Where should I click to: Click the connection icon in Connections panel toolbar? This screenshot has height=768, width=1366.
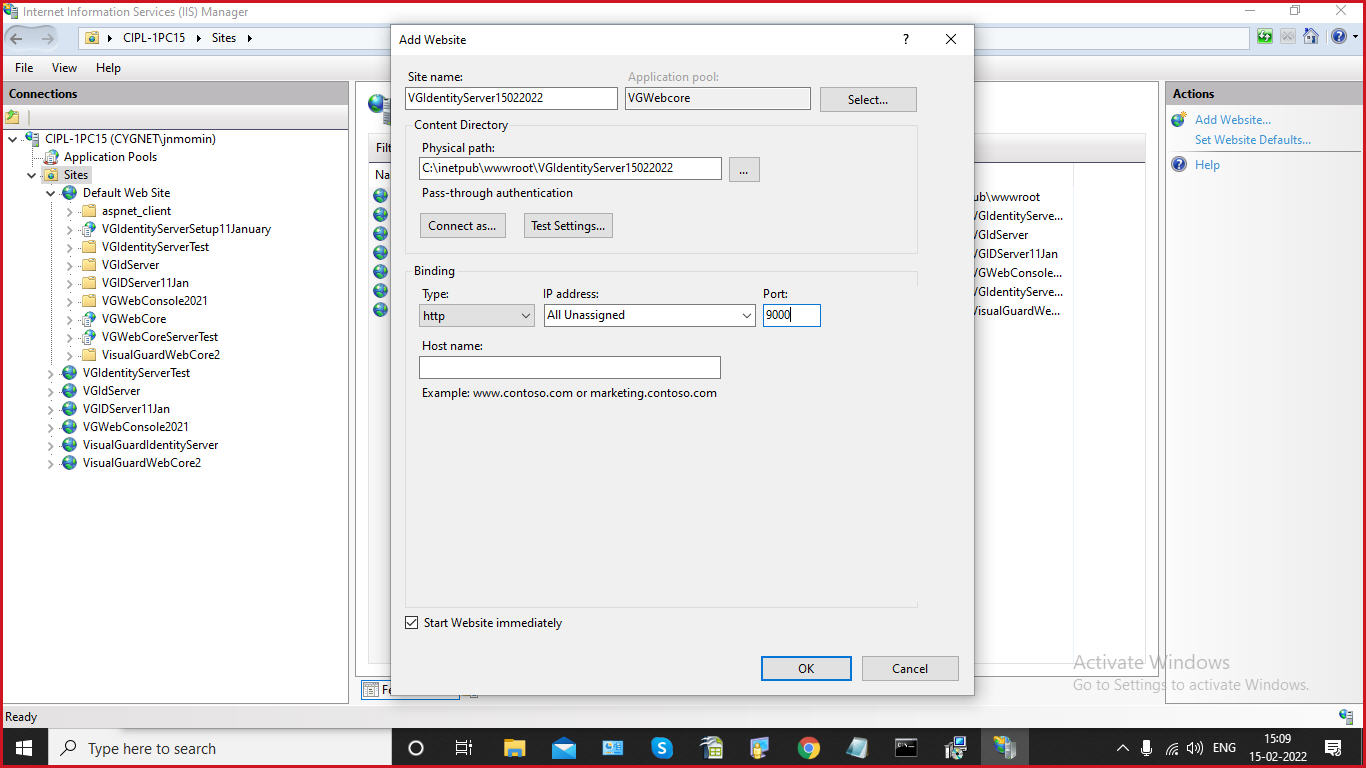tap(13, 118)
